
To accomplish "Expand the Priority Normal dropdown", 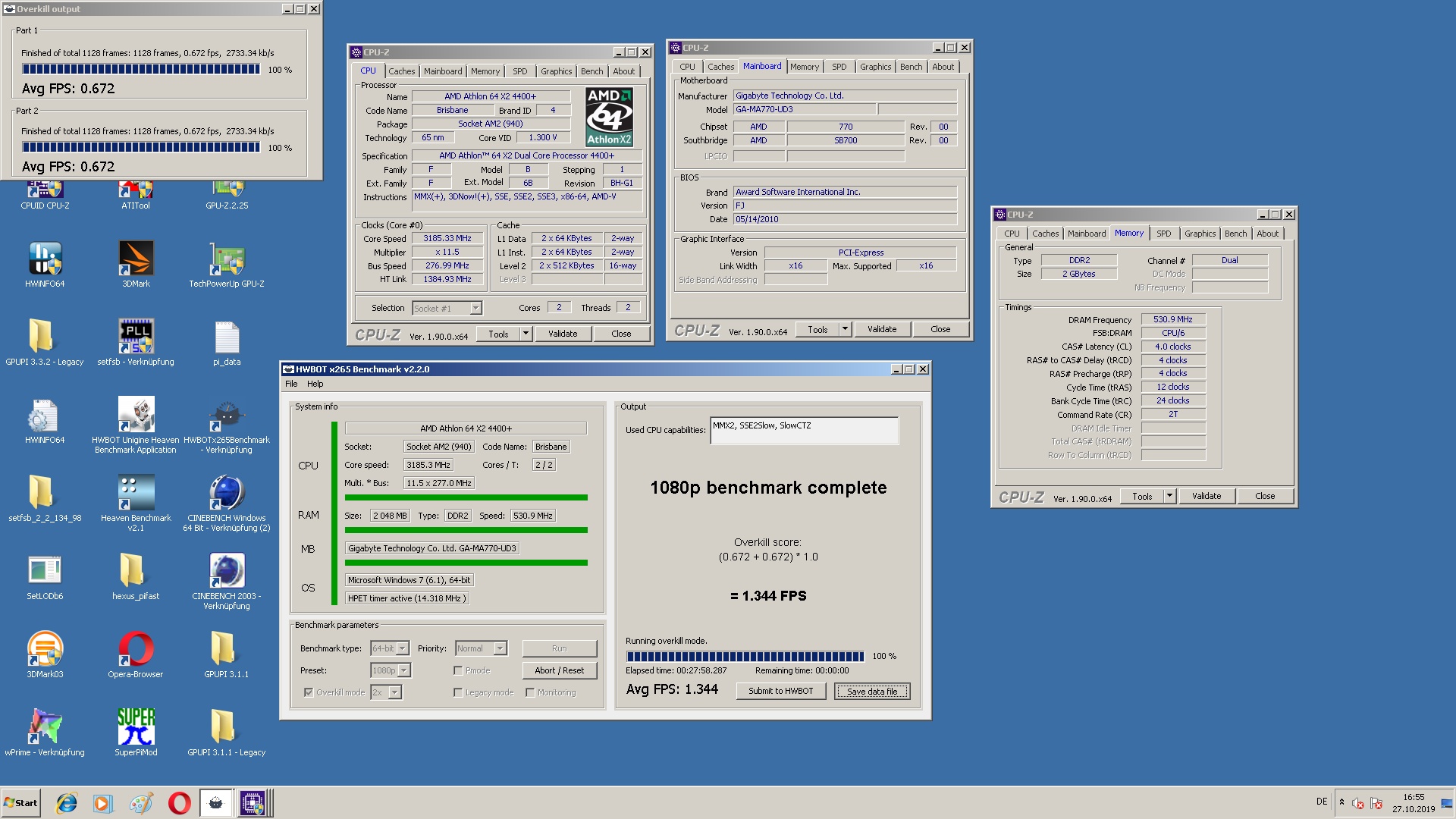I will click(x=500, y=648).
